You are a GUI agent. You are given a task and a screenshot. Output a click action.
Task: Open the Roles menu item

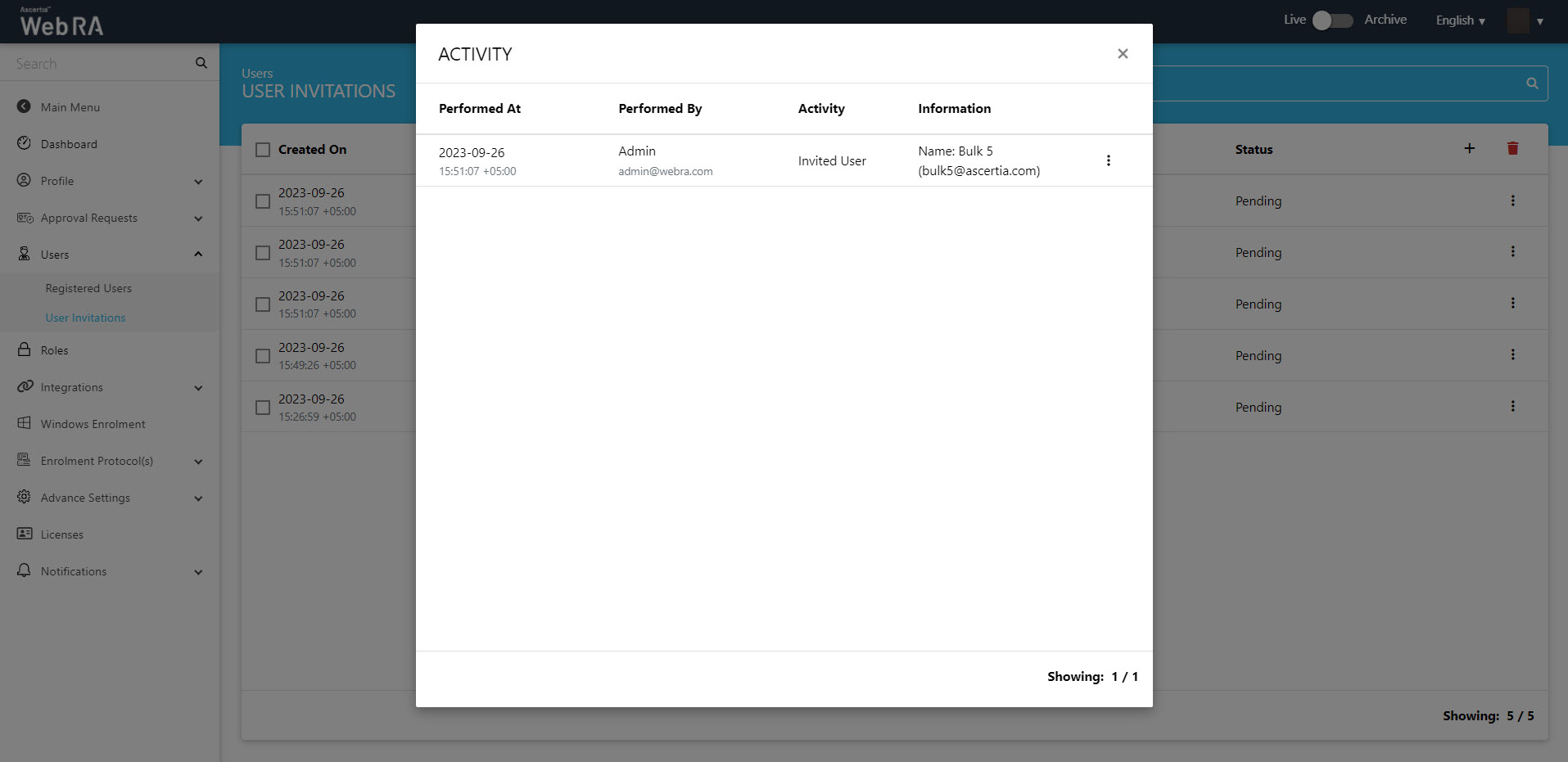(54, 350)
